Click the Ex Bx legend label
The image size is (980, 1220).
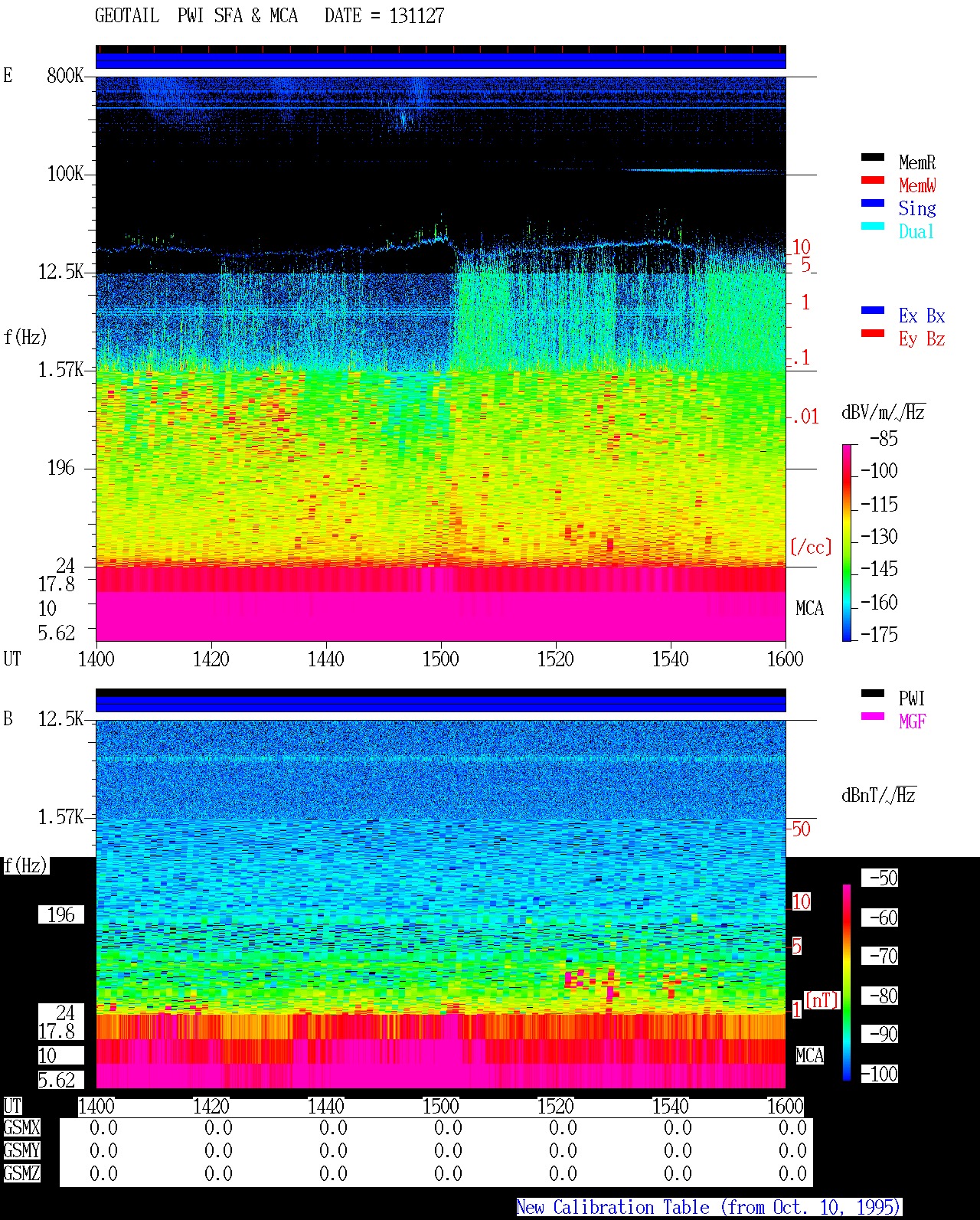click(922, 316)
